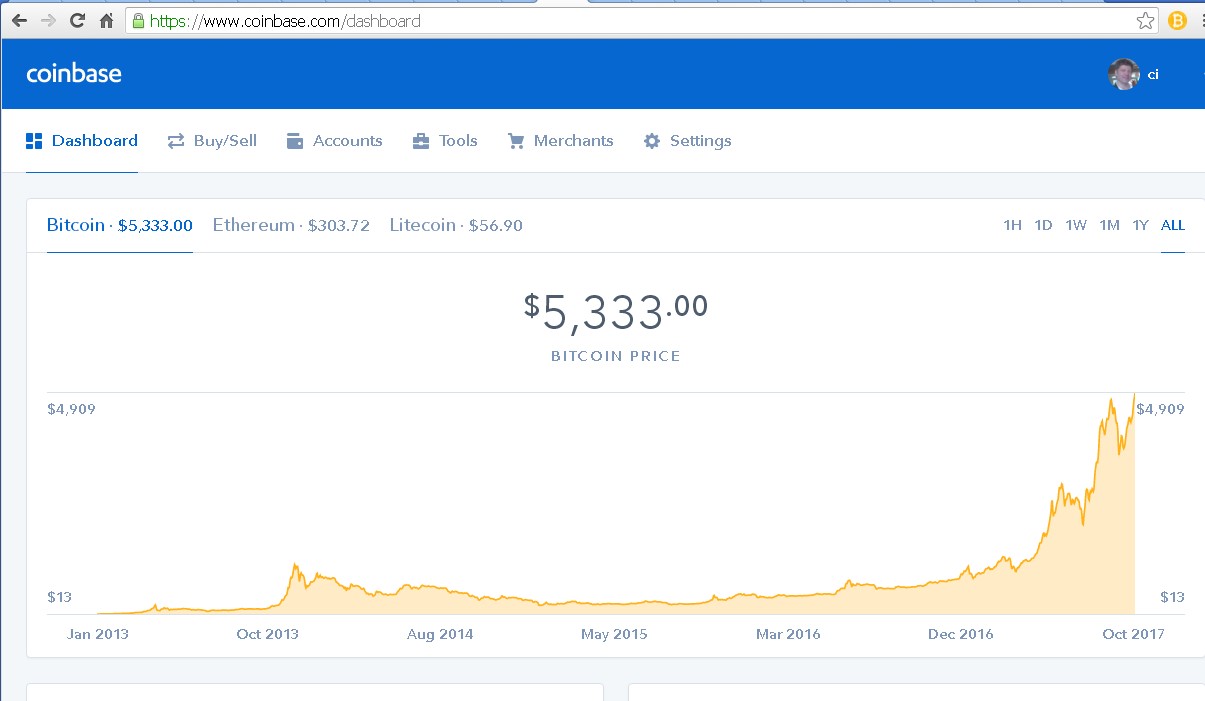Open the Dashboard nav label
Image resolution: width=1205 pixels, height=701 pixels.
point(95,141)
